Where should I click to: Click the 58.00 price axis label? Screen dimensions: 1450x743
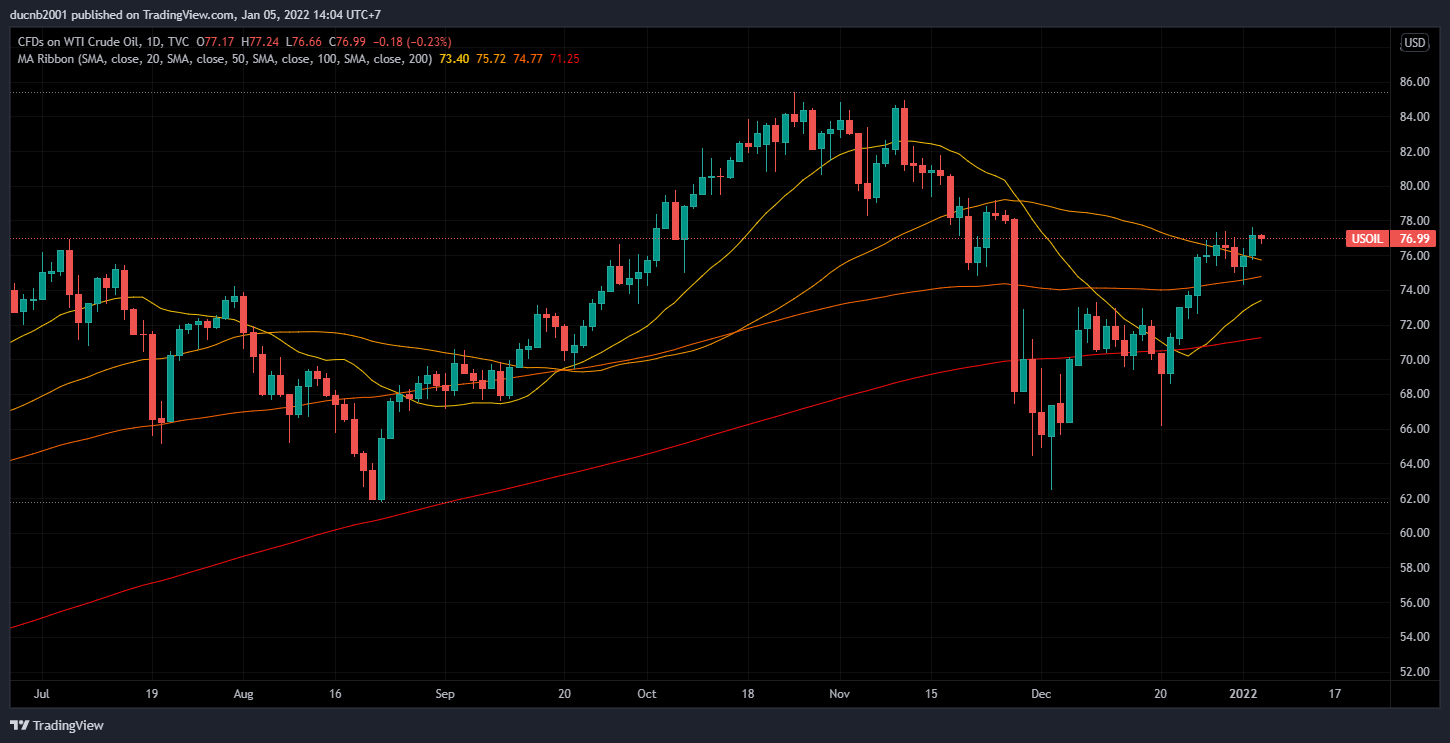click(x=1413, y=568)
